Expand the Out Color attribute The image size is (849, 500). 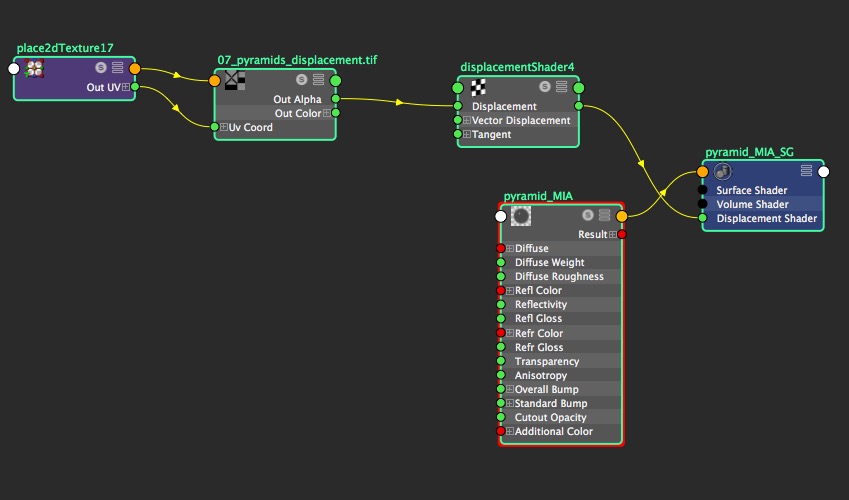click(x=326, y=113)
